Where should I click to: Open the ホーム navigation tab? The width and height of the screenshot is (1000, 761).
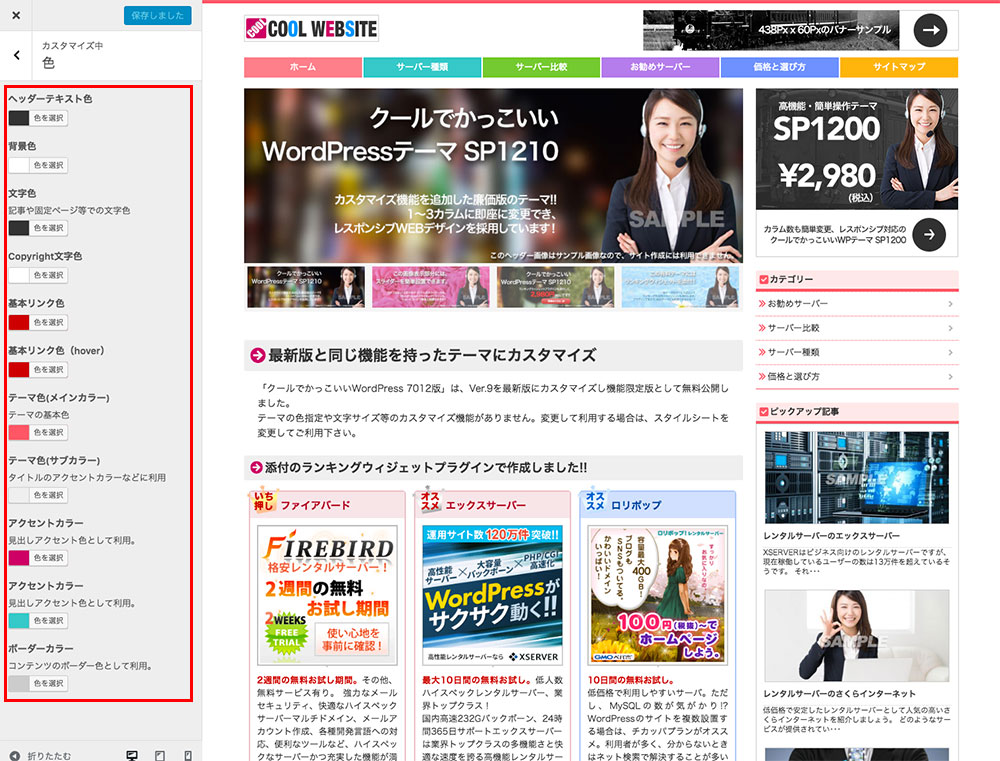pyautogui.click(x=303, y=67)
